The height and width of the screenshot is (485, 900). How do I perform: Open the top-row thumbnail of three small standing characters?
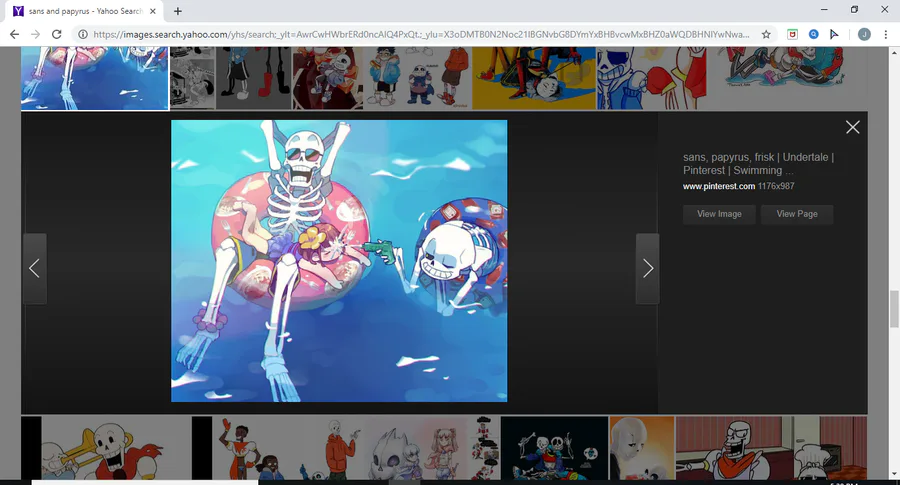[x=417, y=78]
